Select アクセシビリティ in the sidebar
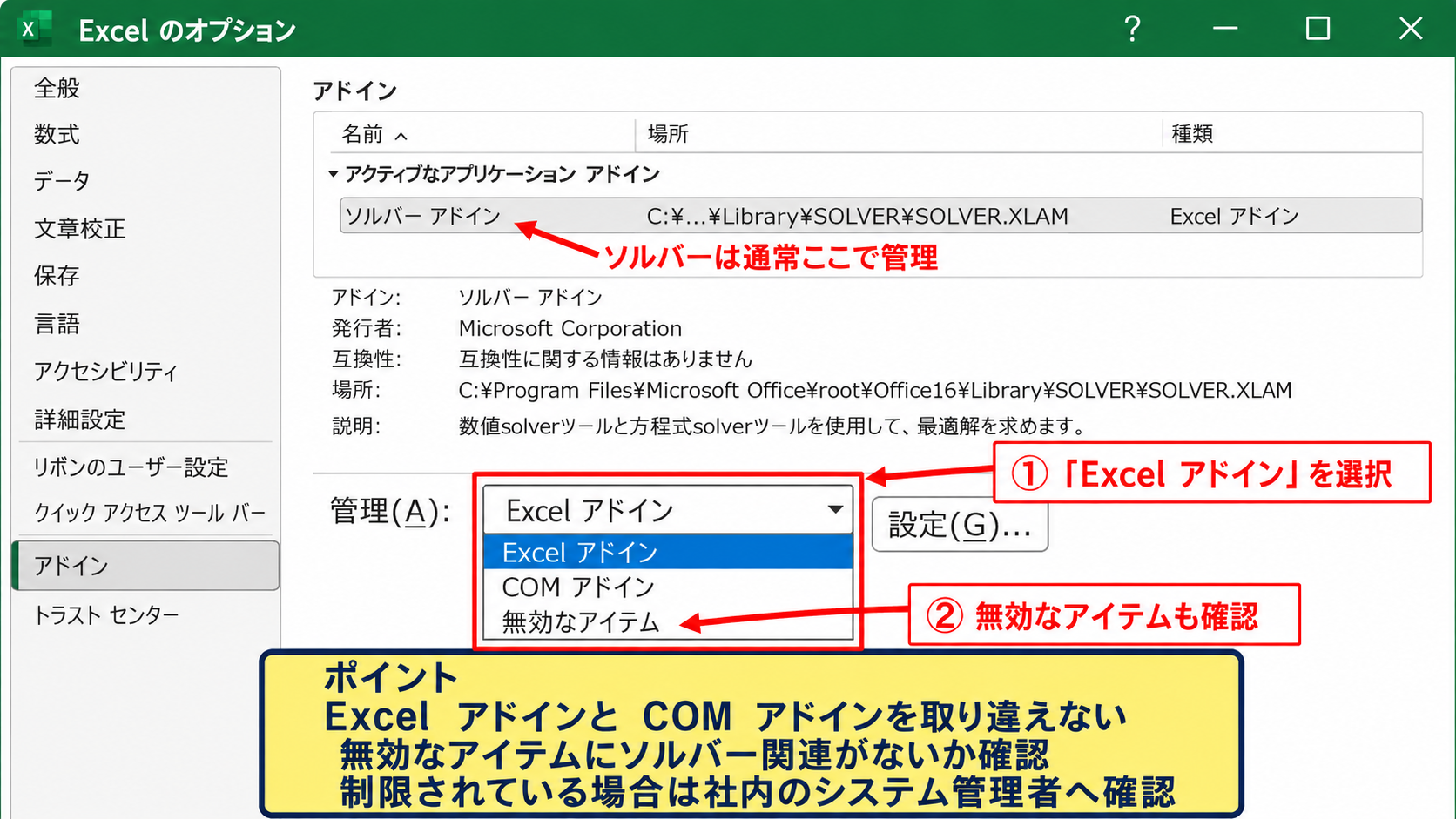 (x=105, y=371)
